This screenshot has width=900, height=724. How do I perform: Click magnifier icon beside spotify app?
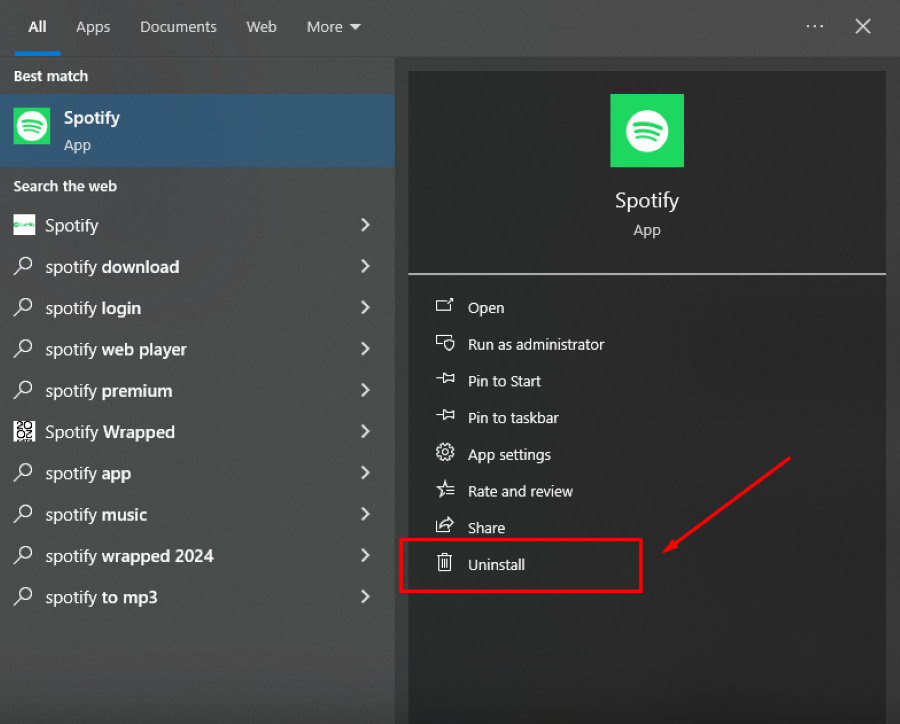tap(23, 473)
